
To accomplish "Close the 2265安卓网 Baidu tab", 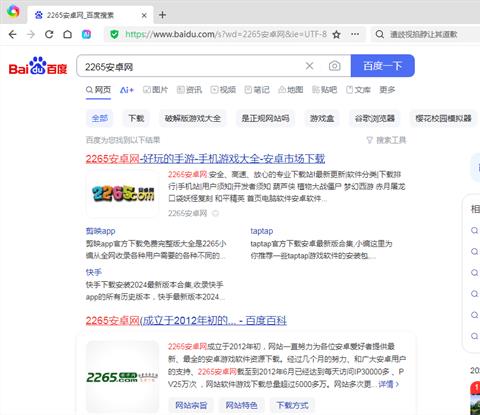I will click(x=144, y=15).
